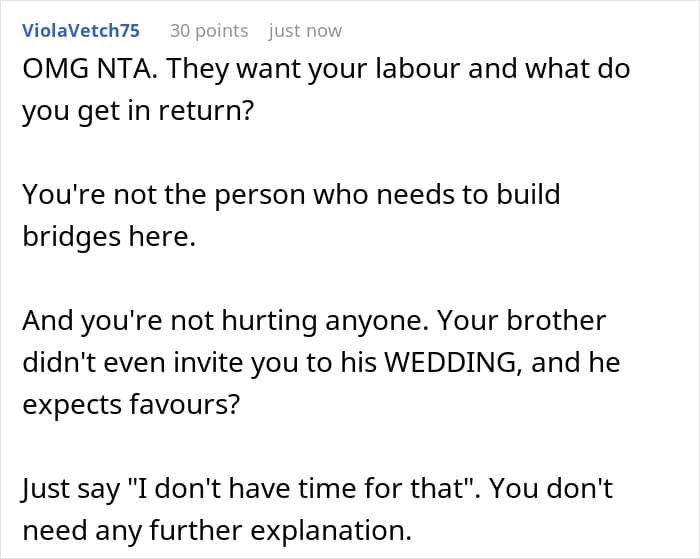The image size is (700, 559).
Task: Click the 30 points score
Action: click(208, 31)
